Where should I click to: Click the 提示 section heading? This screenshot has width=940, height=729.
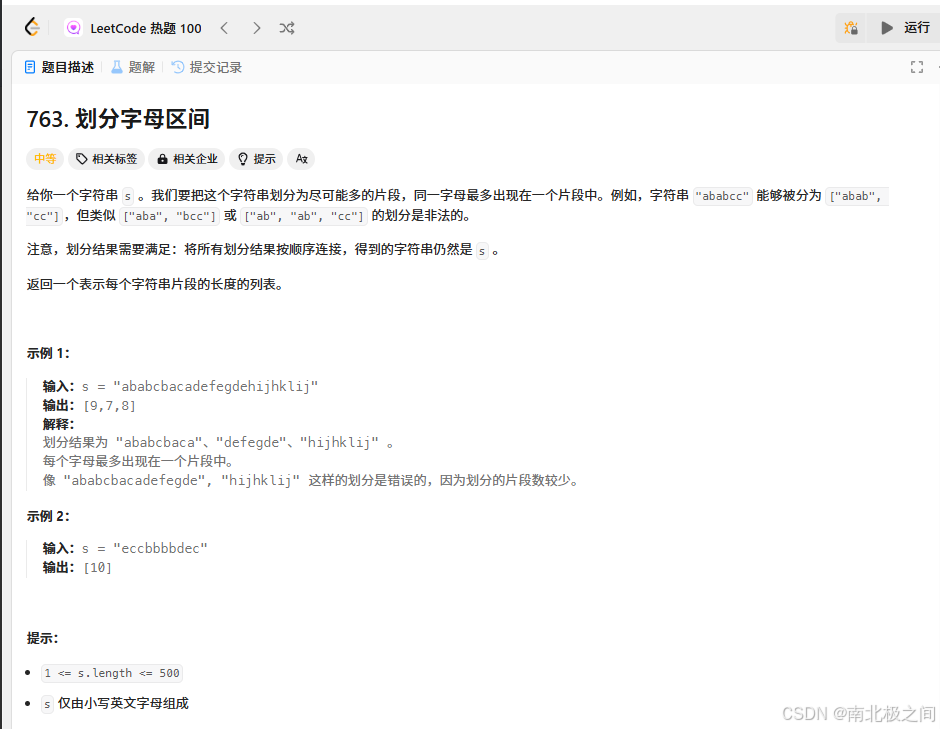42,638
